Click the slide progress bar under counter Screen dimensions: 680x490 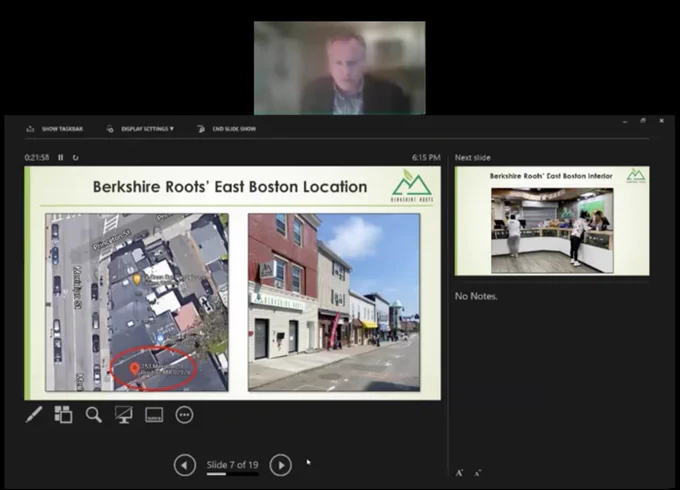click(232, 474)
